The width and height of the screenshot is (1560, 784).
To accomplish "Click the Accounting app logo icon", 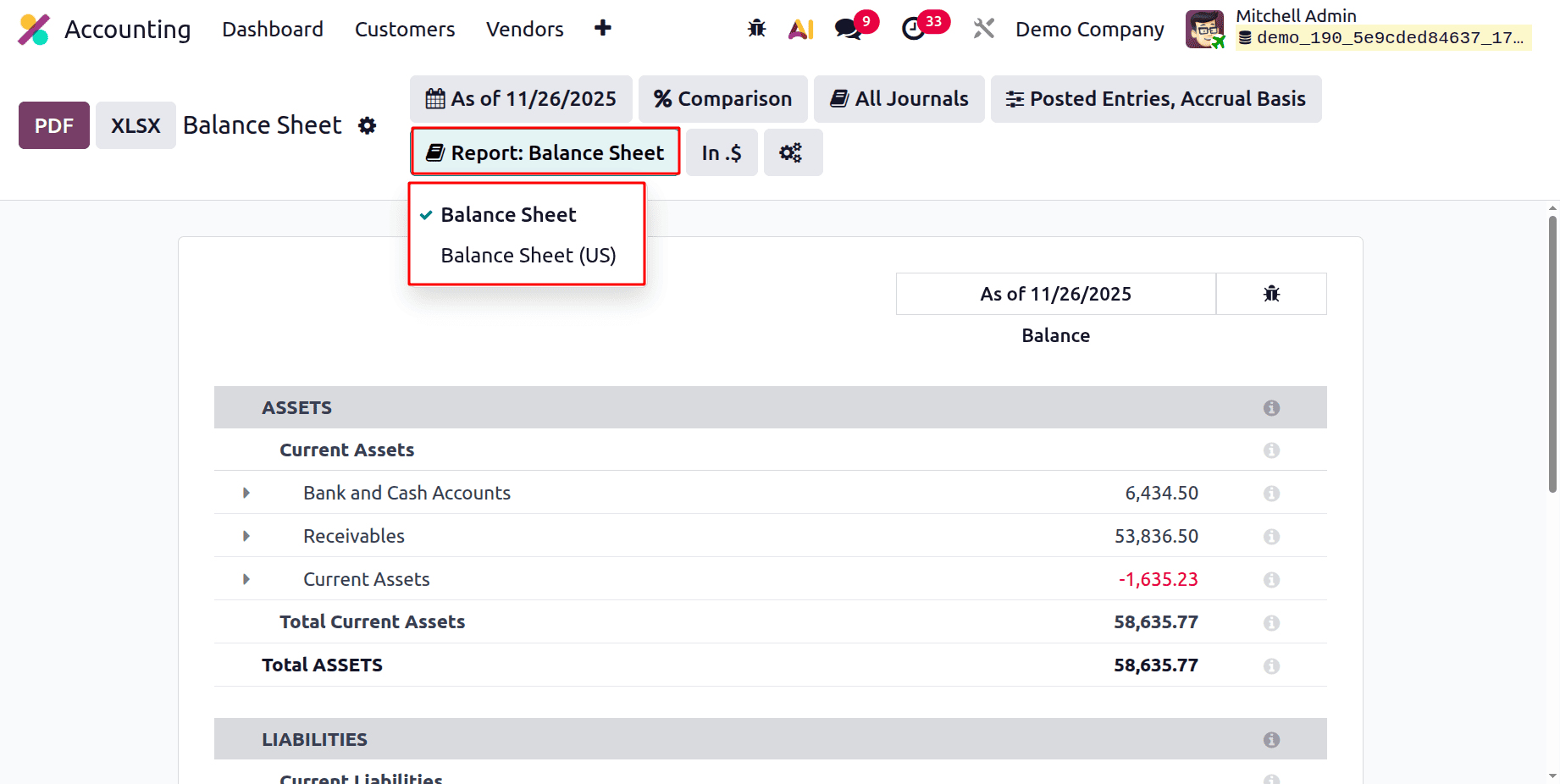I will click(x=34, y=30).
